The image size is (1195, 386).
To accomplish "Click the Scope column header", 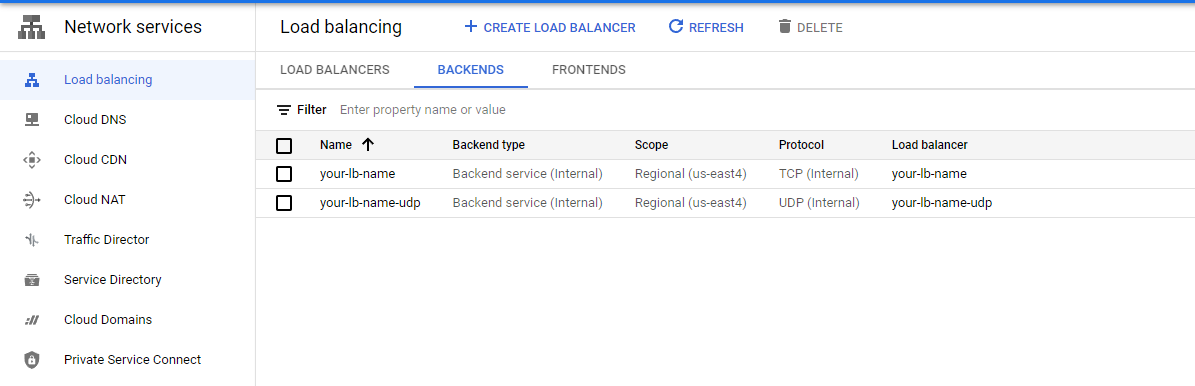I will pyautogui.click(x=651, y=145).
